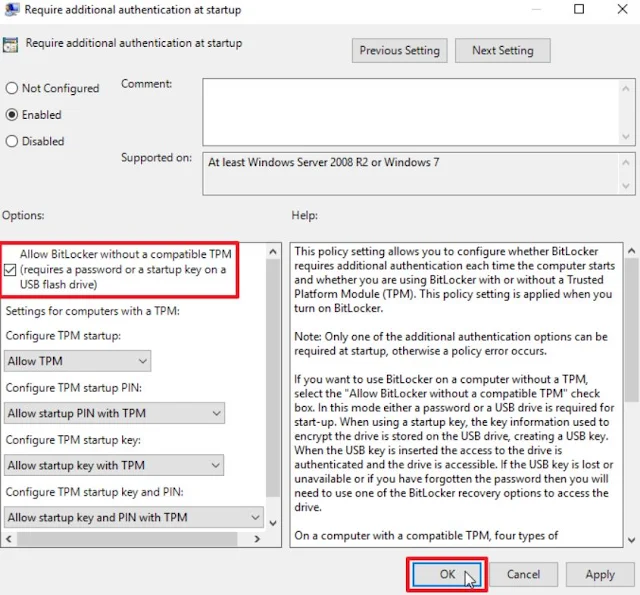Screen dimensions: 640x595
Task: Maximize the dialog window
Action: [579, 9]
